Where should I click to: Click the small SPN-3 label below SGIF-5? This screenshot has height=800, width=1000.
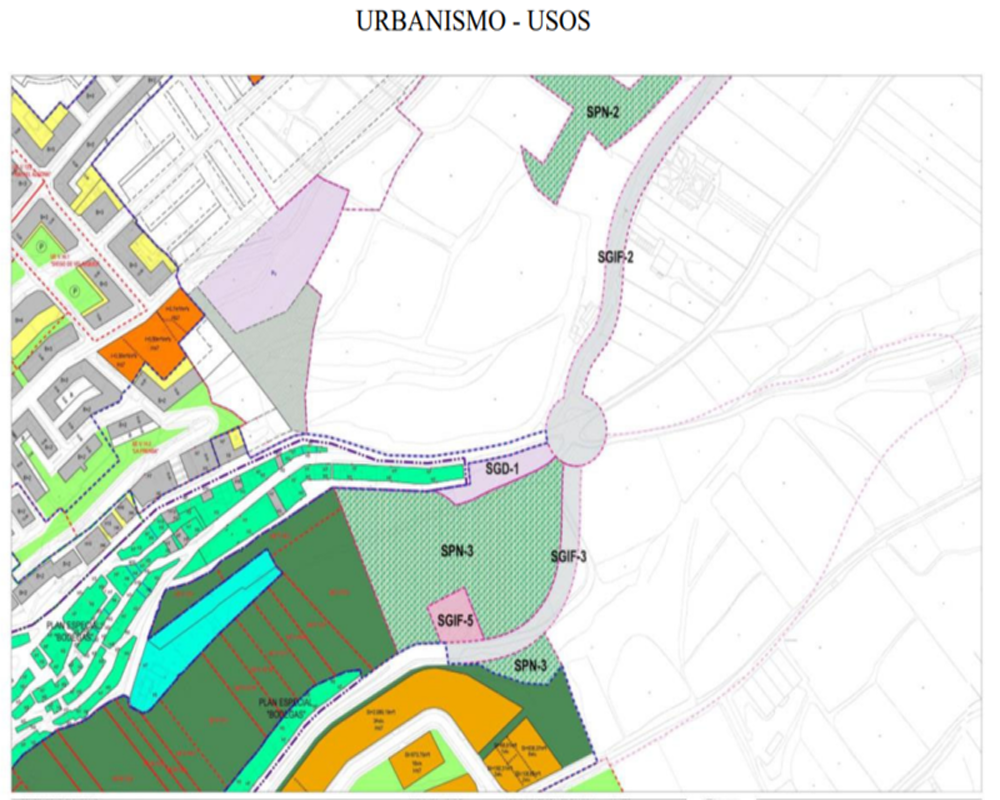(x=531, y=666)
